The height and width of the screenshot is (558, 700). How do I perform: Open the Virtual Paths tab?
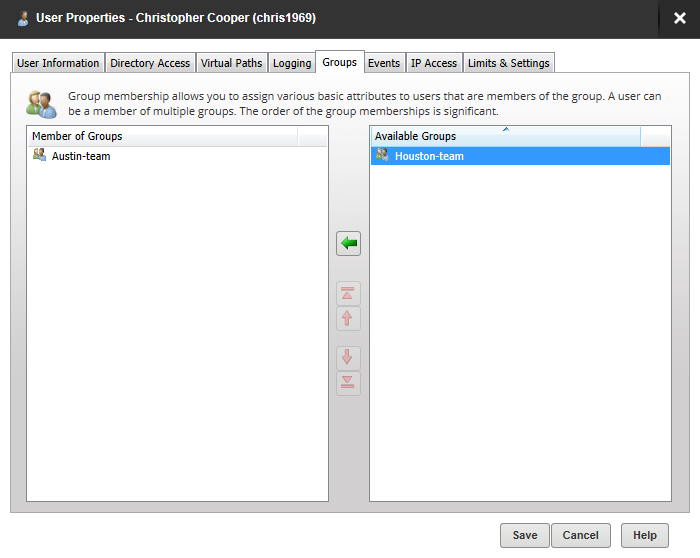pos(231,63)
